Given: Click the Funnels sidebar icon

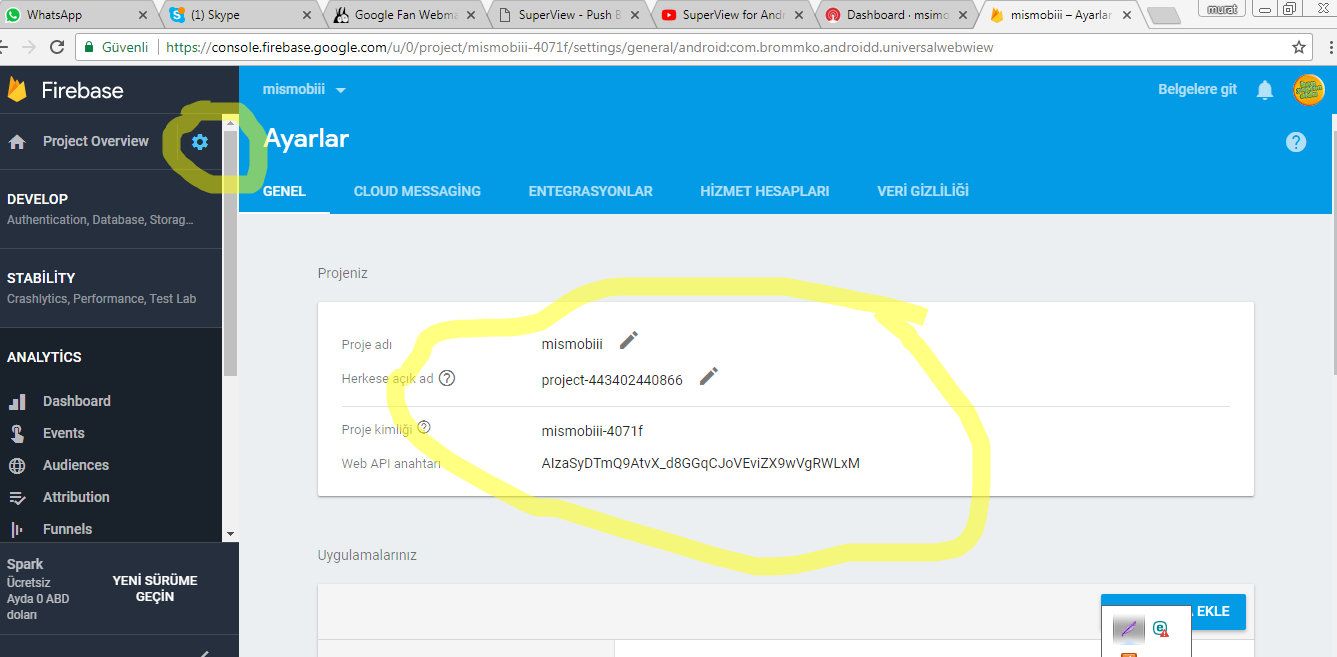Looking at the screenshot, I should 17,529.
